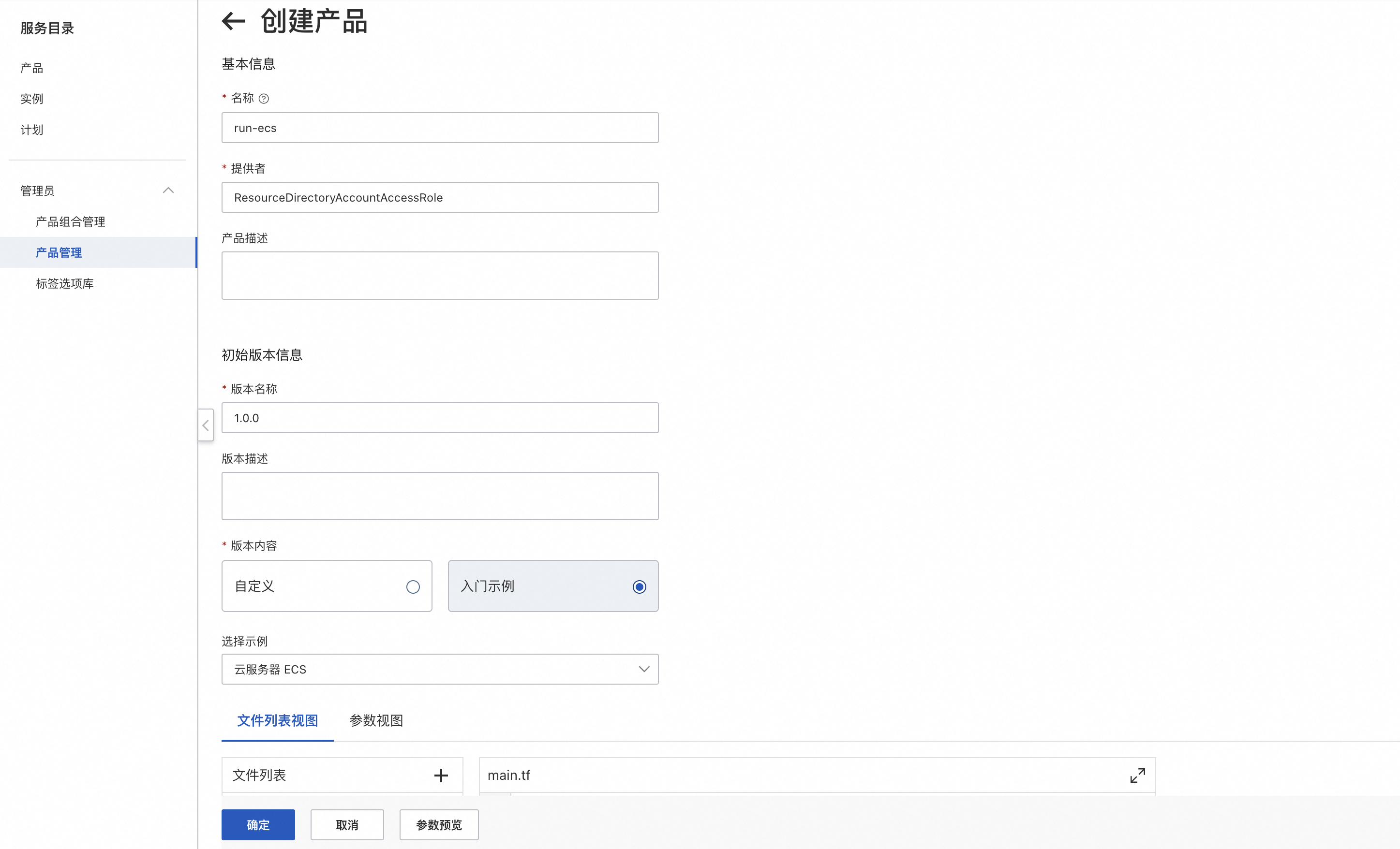Image resolution: width=1400 pixels, height=849 pixels.
Task: Click the back arrow beside 创建产品
Action: (233, 22)
